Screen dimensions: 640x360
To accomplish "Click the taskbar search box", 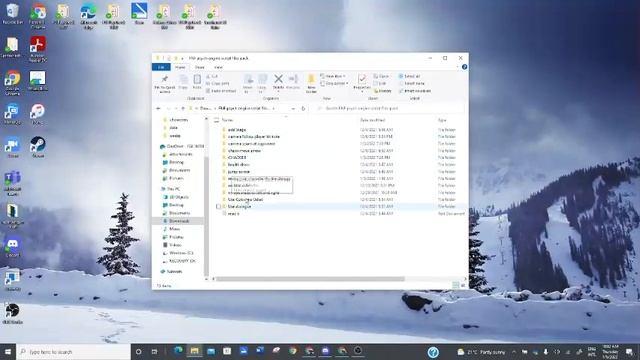I will pyautogui.click(x=73, y=351).
